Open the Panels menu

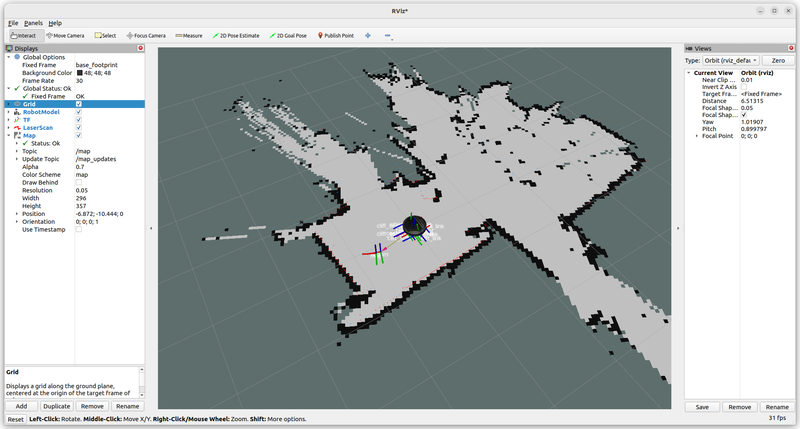pyautogui.click(x=33, y=22)
